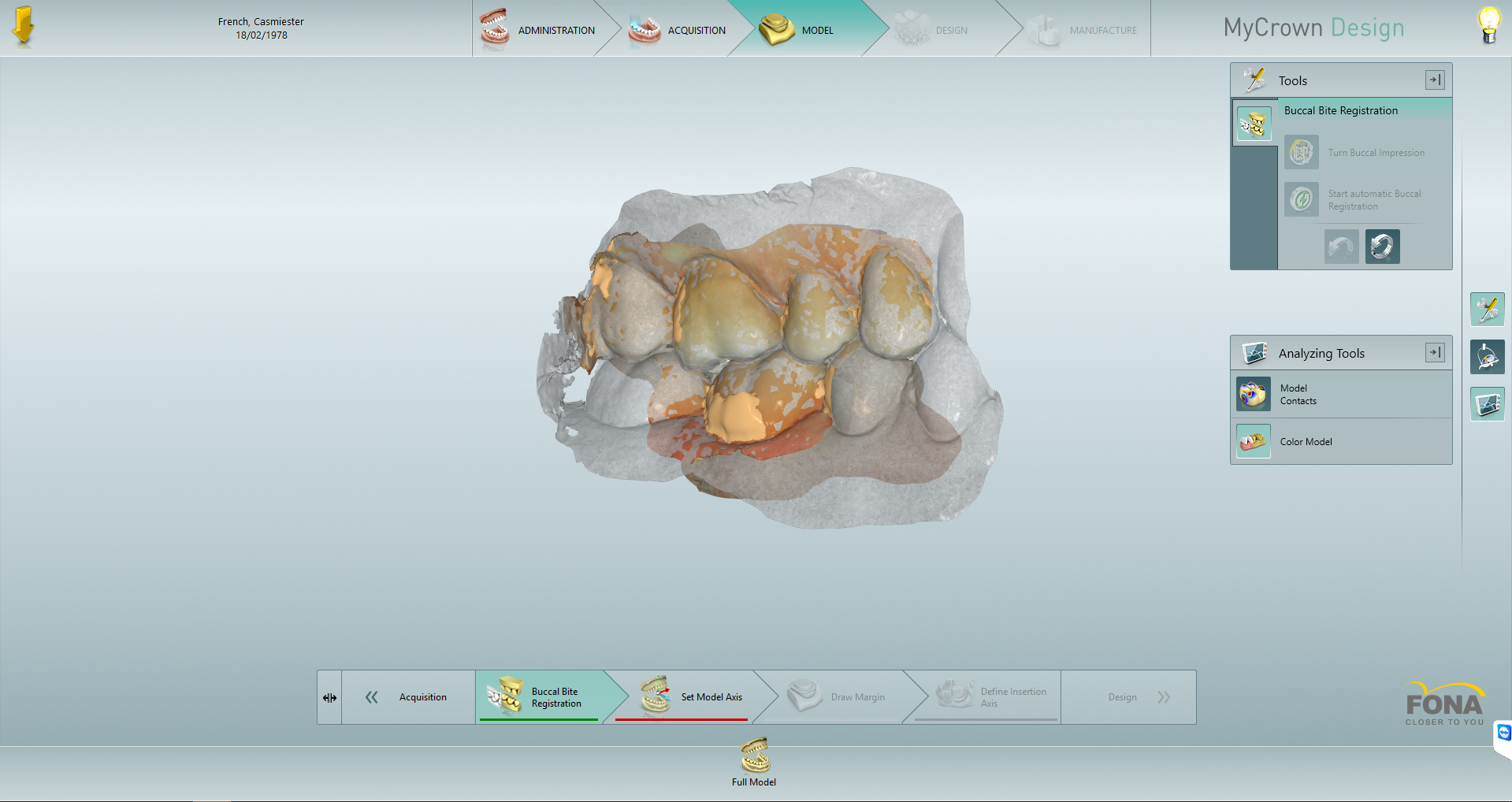Switch to the ACQUISITION phase
This screenshot has width=1512, height=802.
(x=697, y=30)
